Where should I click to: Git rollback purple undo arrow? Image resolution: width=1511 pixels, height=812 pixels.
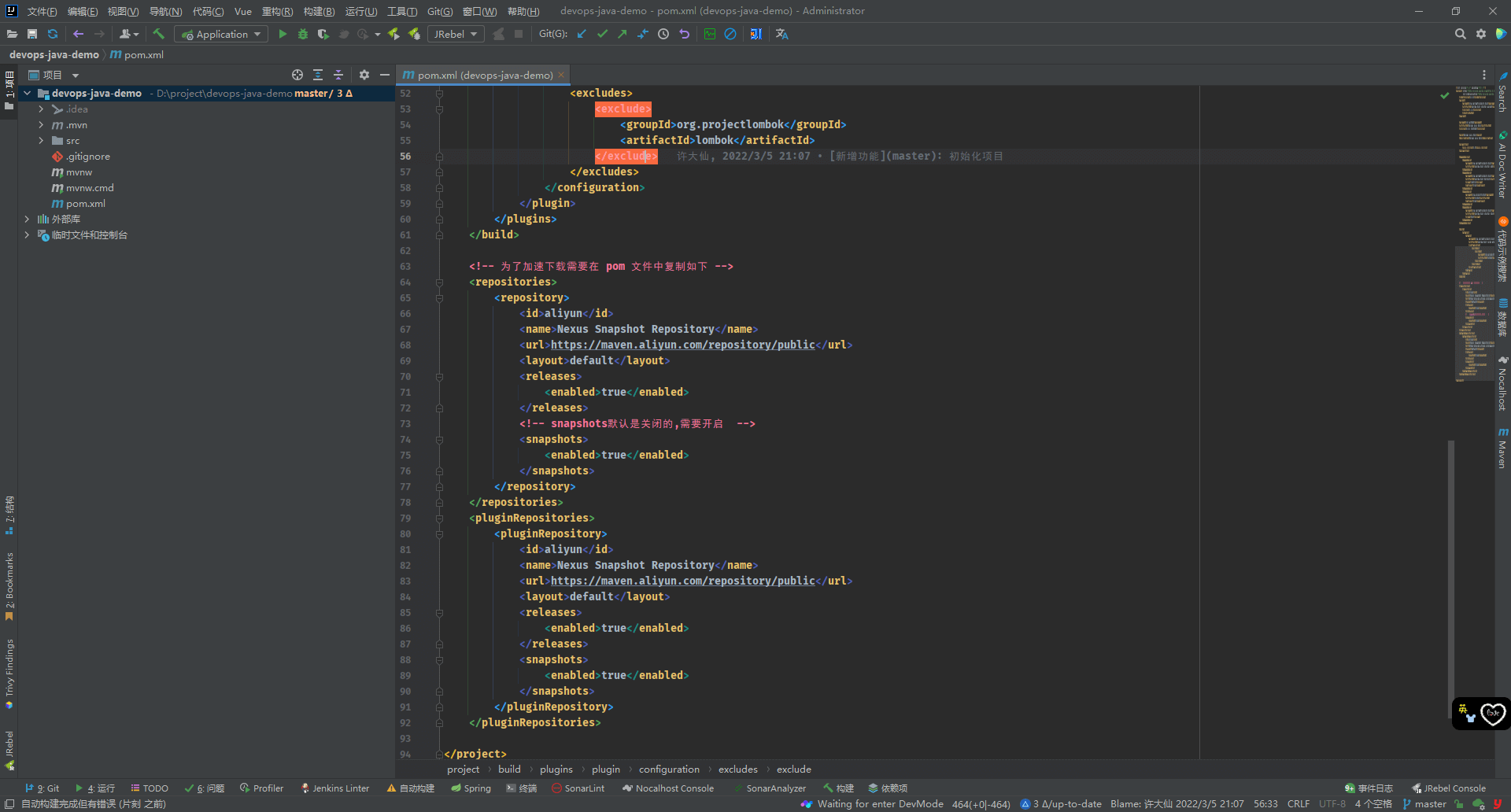coord(684,34)
